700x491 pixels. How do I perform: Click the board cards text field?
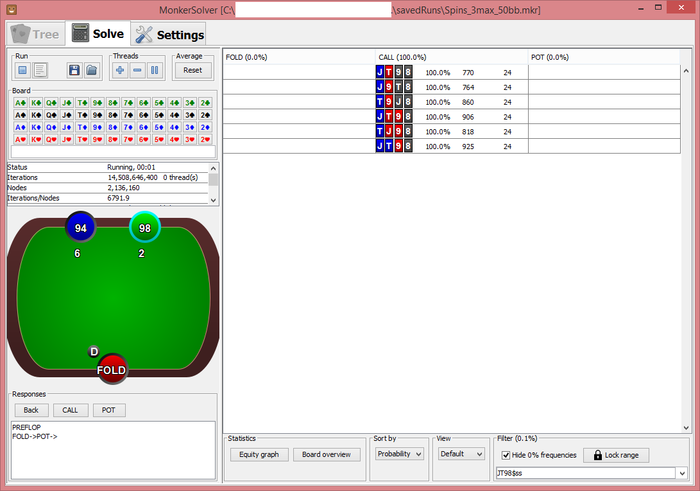[113, 152]
